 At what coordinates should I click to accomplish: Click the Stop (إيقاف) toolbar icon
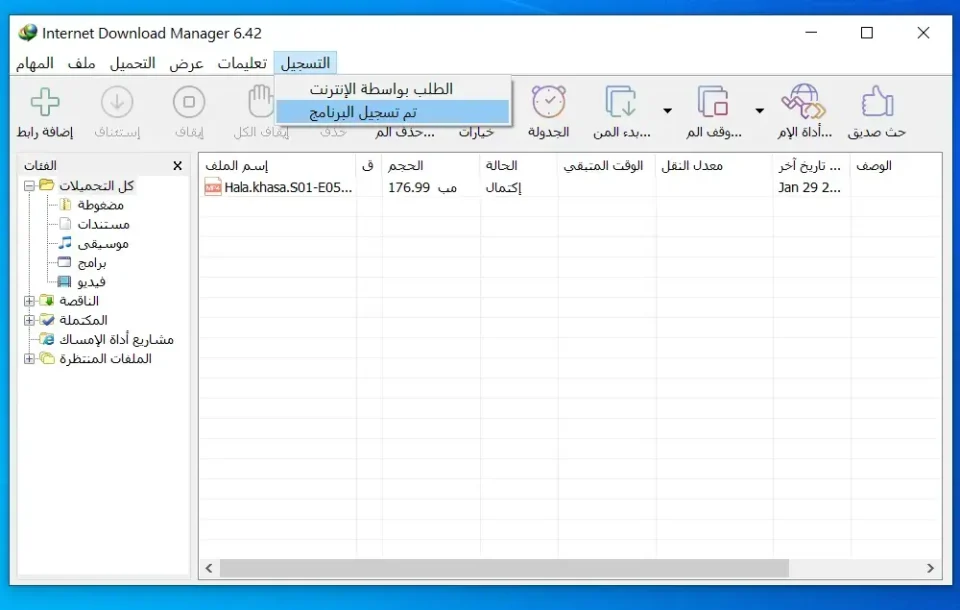tap(189, 103)
